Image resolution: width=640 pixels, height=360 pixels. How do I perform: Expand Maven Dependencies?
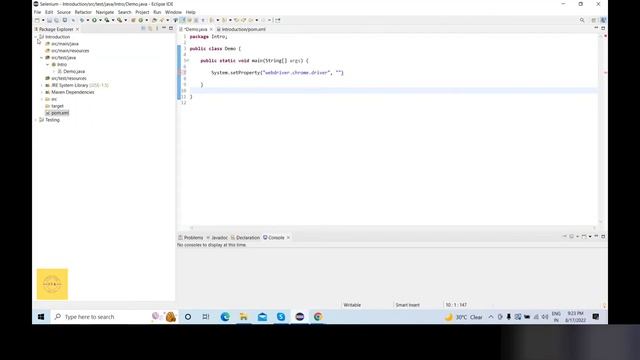[x=42, y=92]
